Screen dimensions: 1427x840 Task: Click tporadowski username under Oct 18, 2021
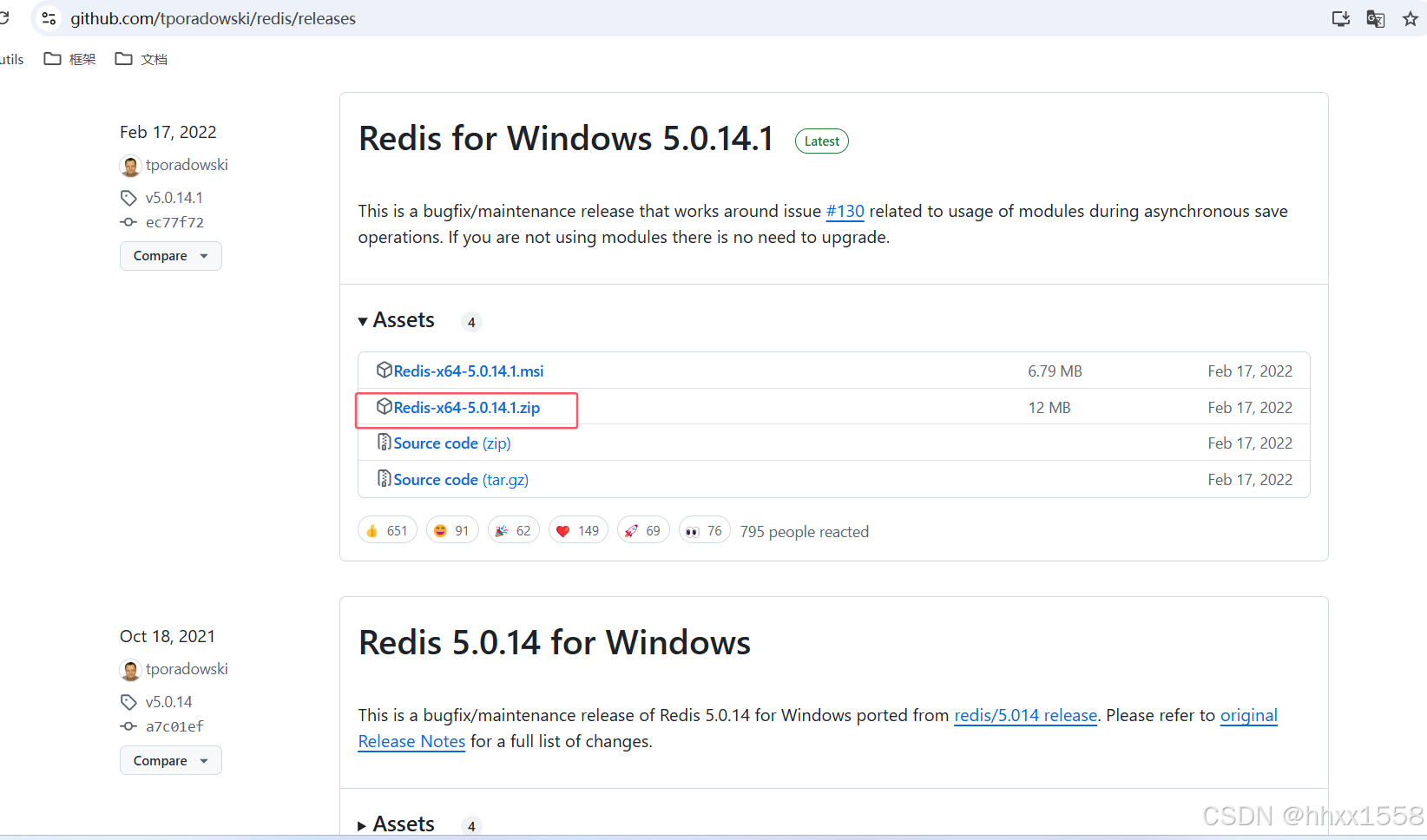click(187, 669)
